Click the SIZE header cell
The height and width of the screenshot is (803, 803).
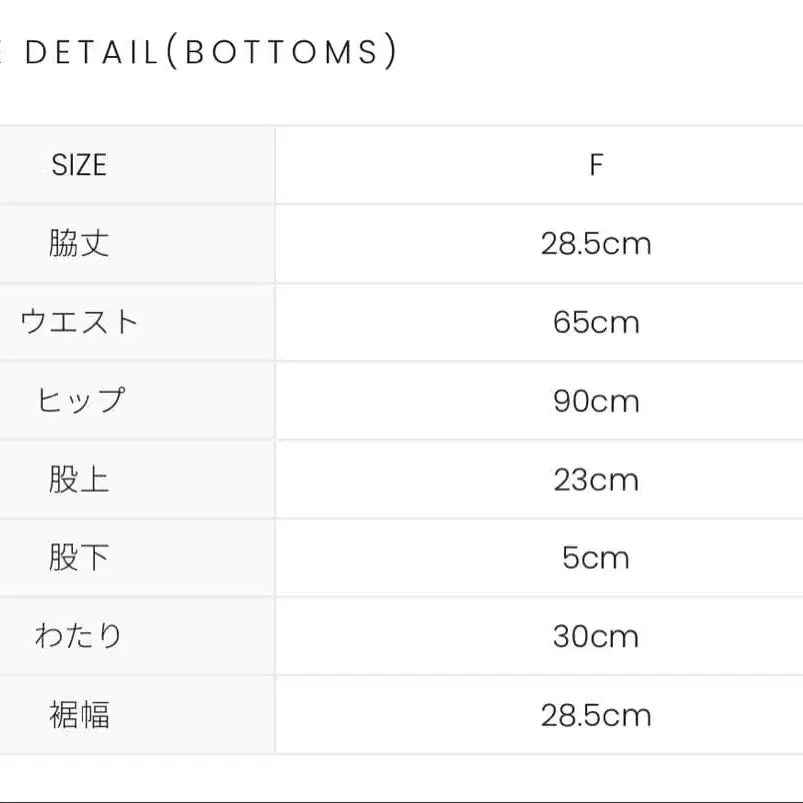tap(79, 165)
